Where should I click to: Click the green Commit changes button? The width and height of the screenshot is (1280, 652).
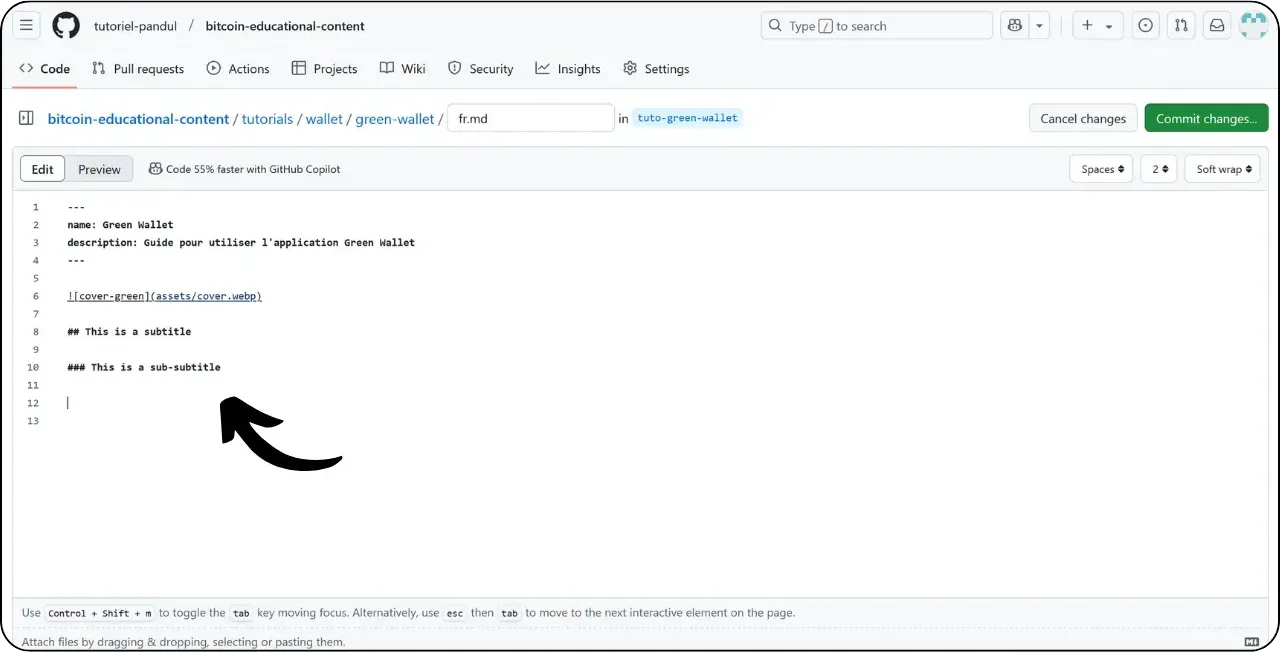tap(1206, 118)
